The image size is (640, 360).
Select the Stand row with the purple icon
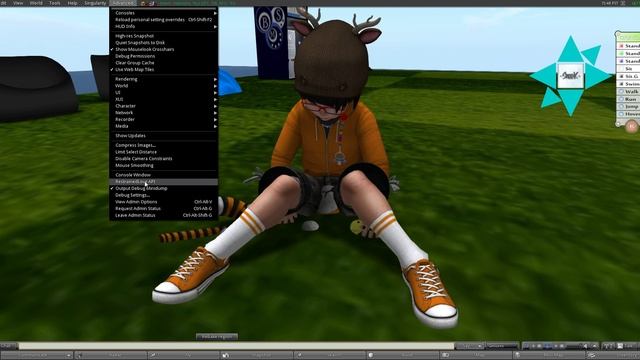coord(629,61)
